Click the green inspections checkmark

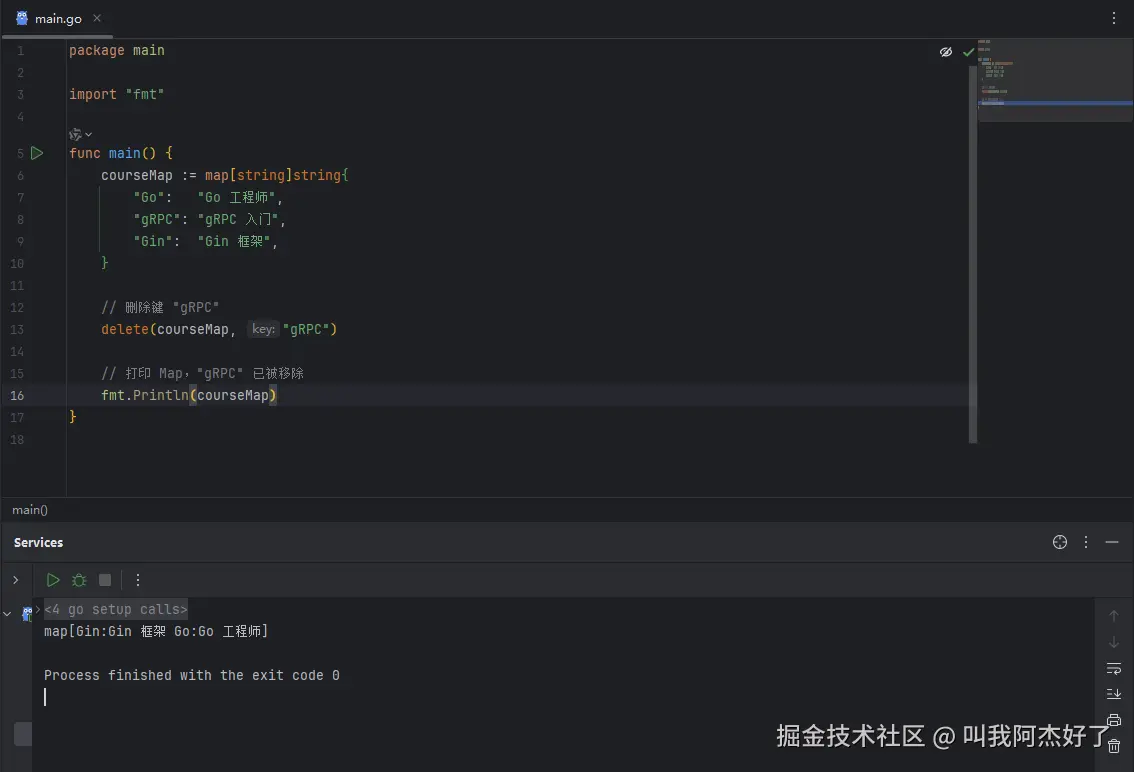[968, 52]
